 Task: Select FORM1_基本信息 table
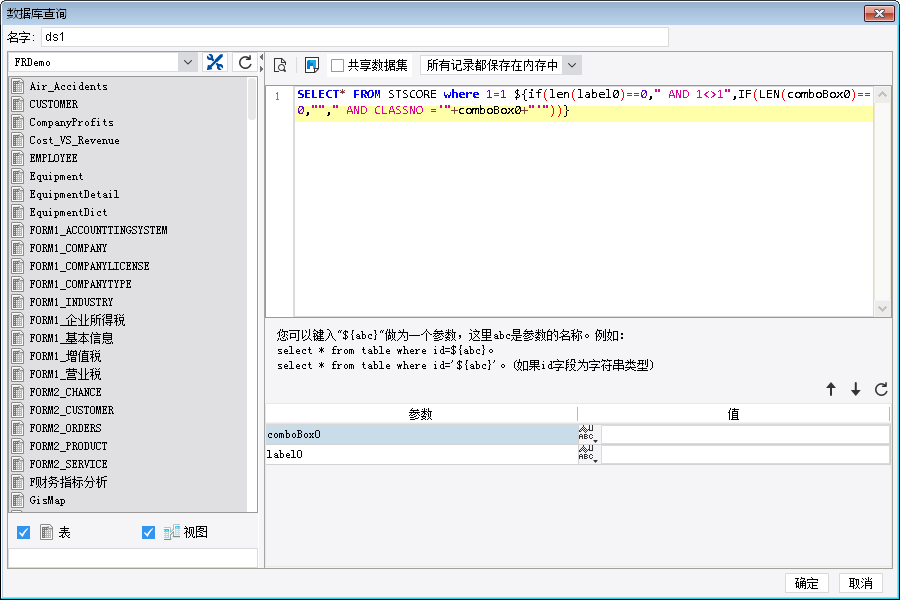71,338
